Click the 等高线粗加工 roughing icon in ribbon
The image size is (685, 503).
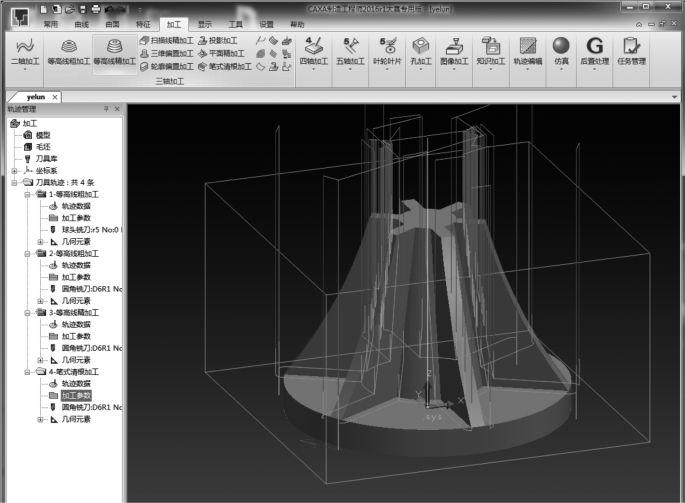tap(68, 48)
